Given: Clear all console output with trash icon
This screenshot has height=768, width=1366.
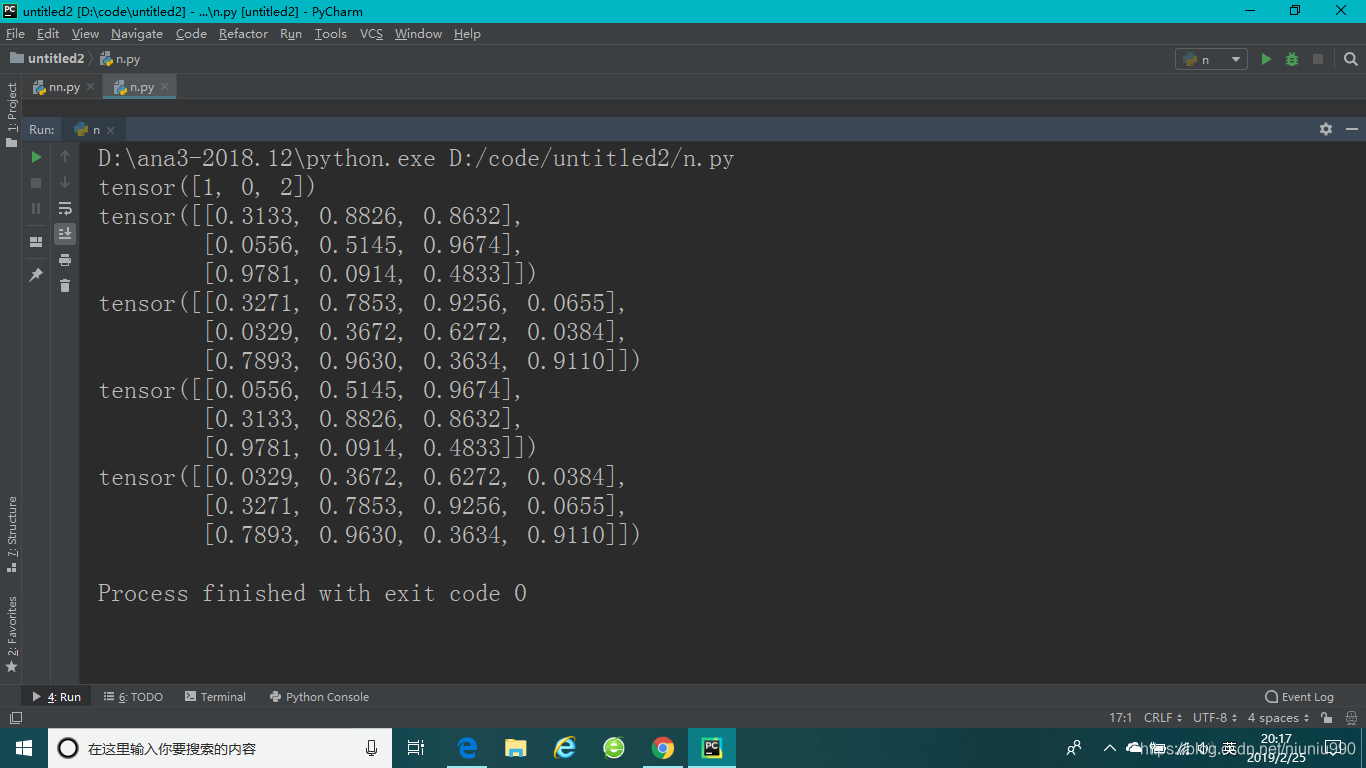Looking at the screenshot, I should coord(65,286).
